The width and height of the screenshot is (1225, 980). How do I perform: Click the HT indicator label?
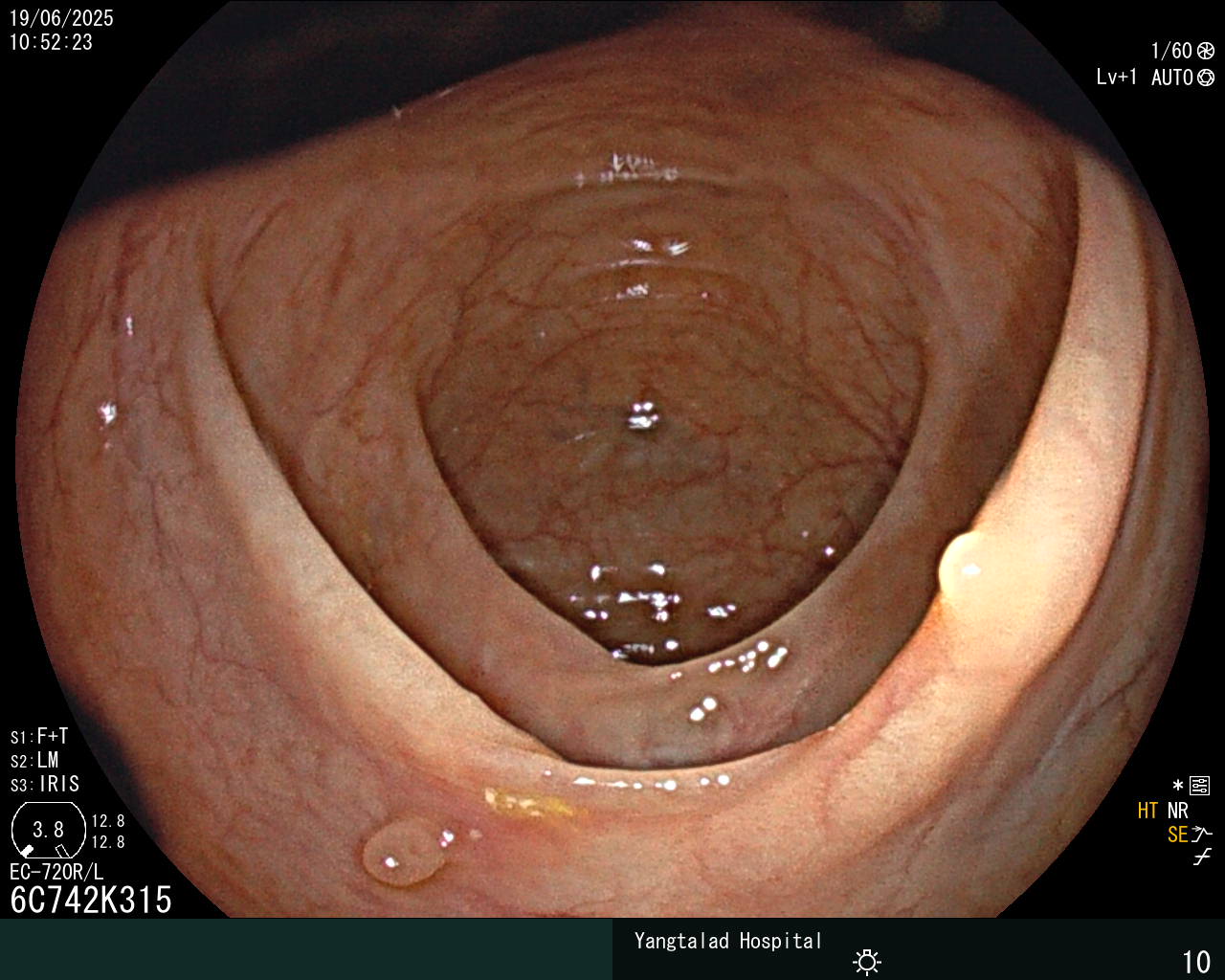tap(1148, 811)
